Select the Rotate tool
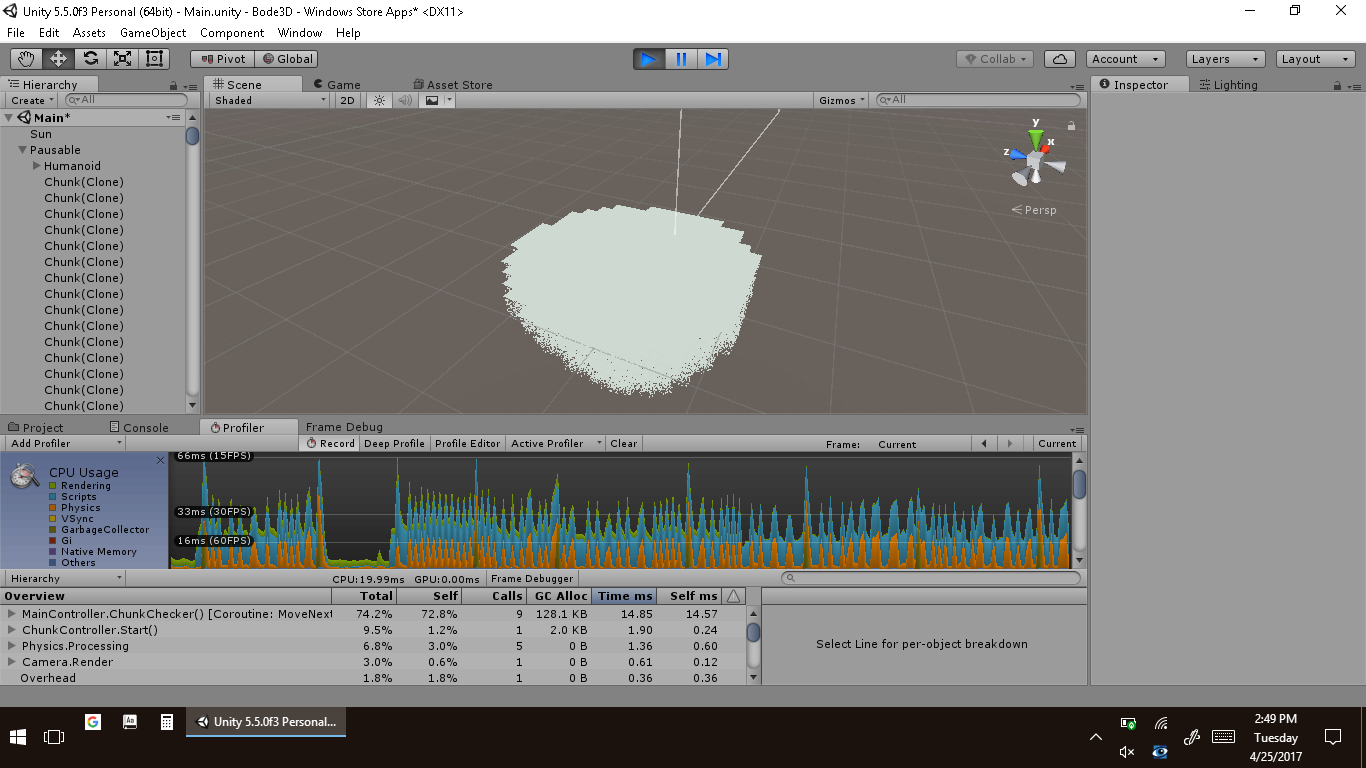Viewport: 1366px width, 768px height. 91,59
